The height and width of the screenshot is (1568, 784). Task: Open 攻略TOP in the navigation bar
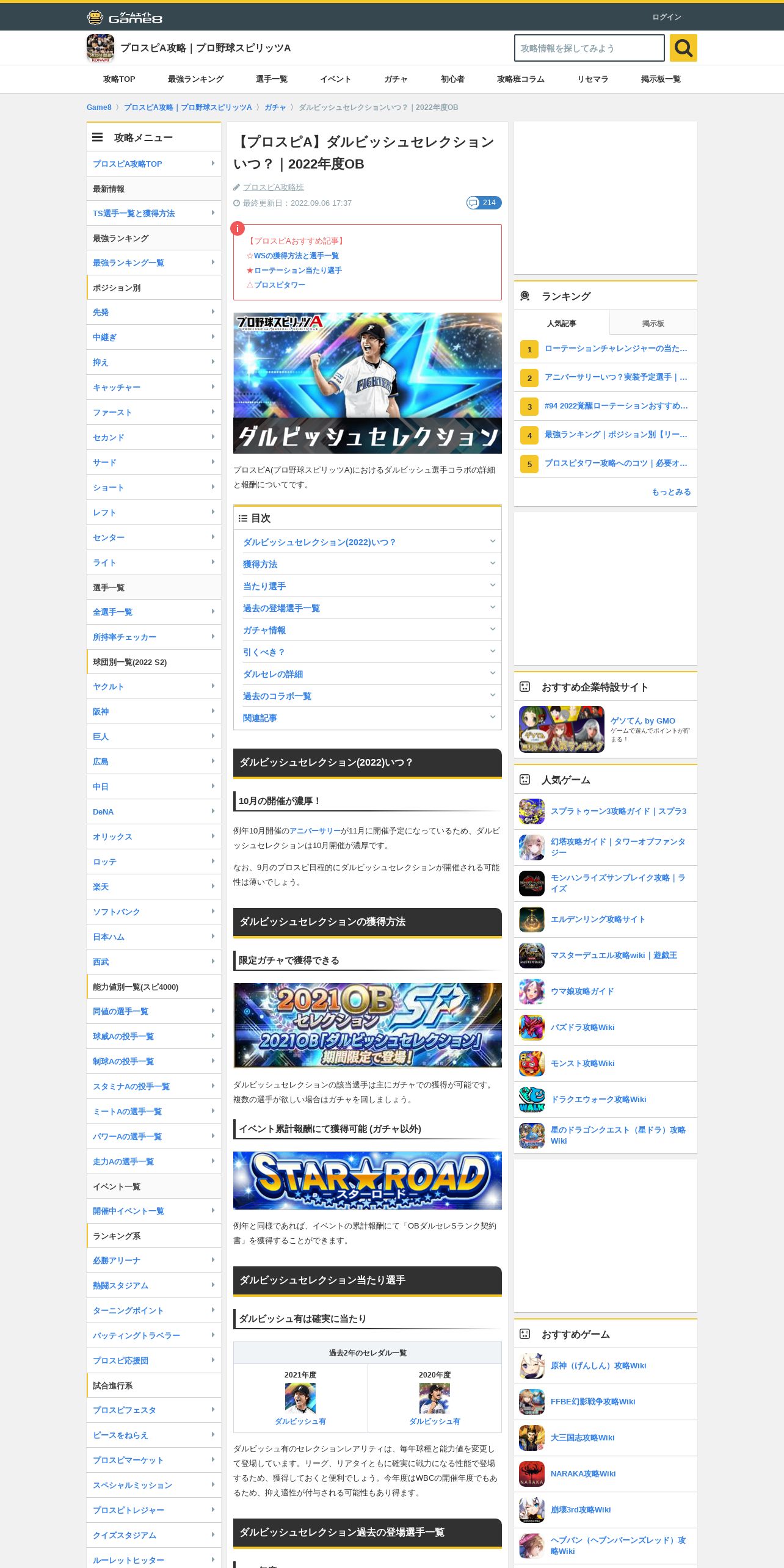pos(119,79)
